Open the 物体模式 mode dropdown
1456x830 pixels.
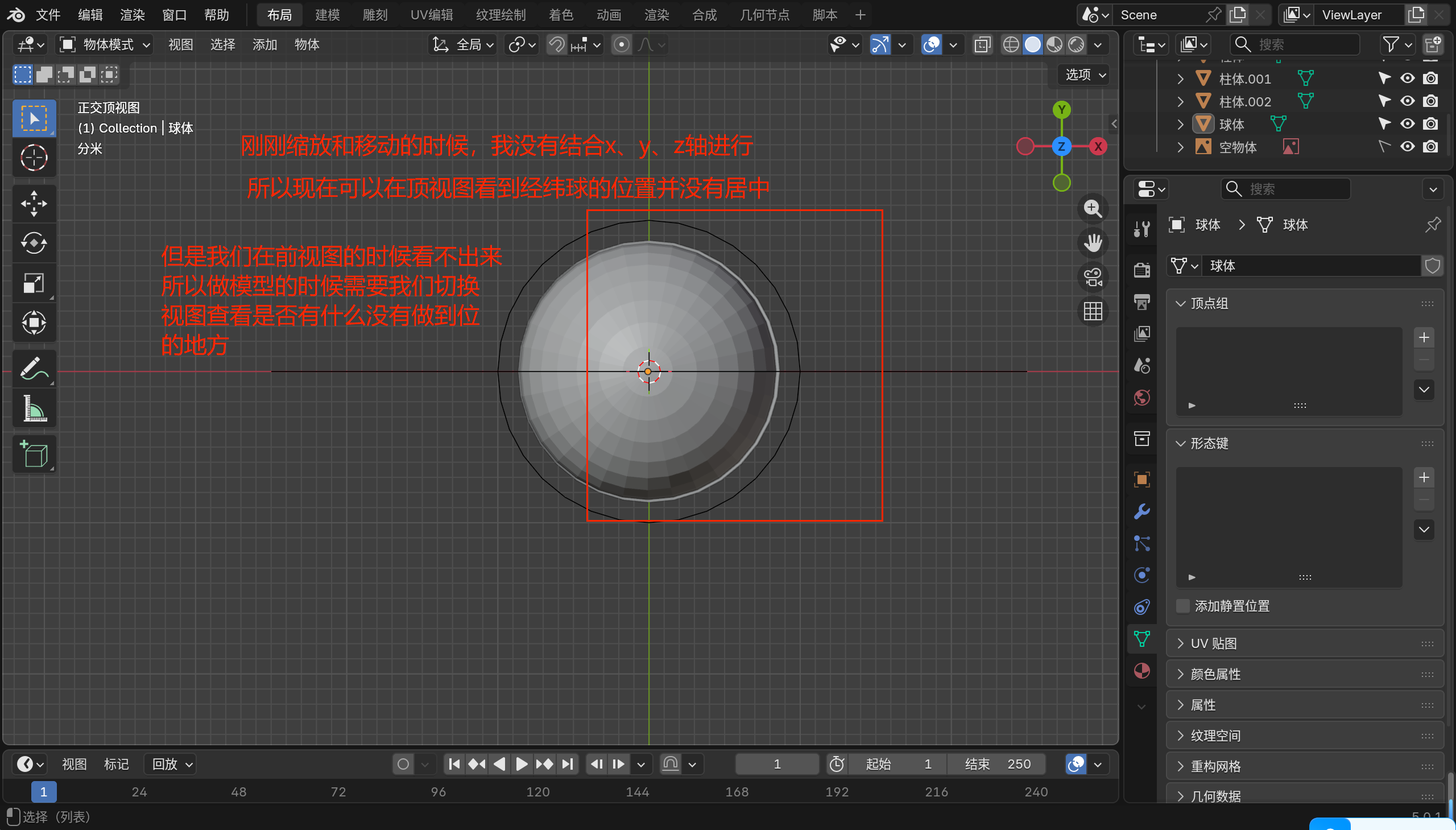click(105, 44)
